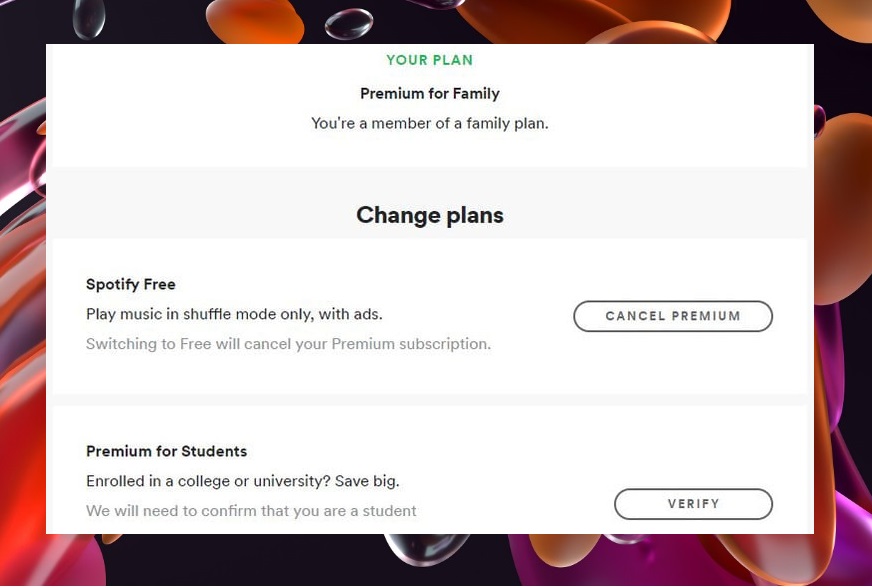Image resolution: width=872 pixels, height=588 pixels.
Task: Click the college enrollment savings text
Action: 242,480
